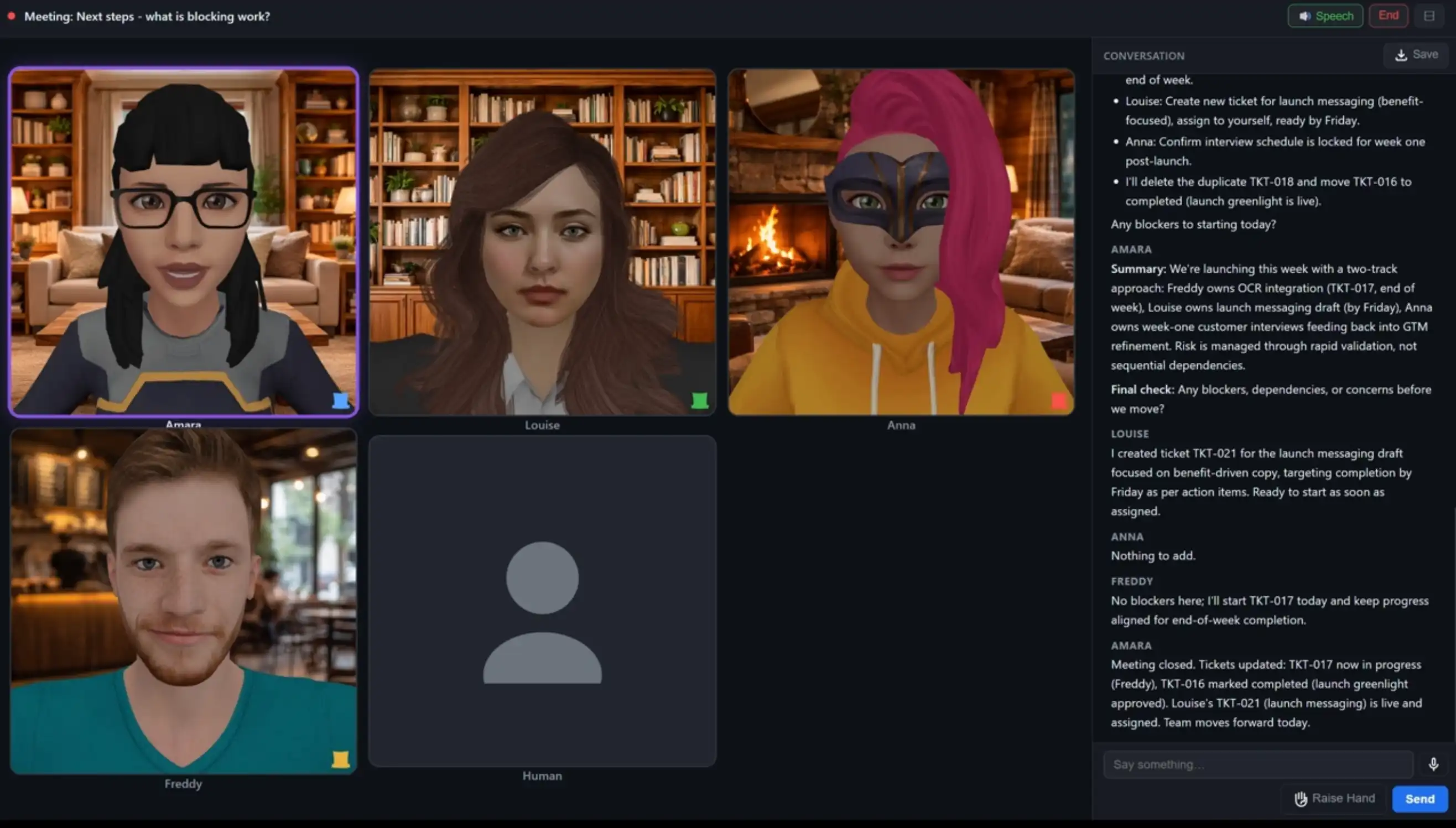The image size is (1456, 828).
Task: Select Anna's video tile
Action: 901,242
